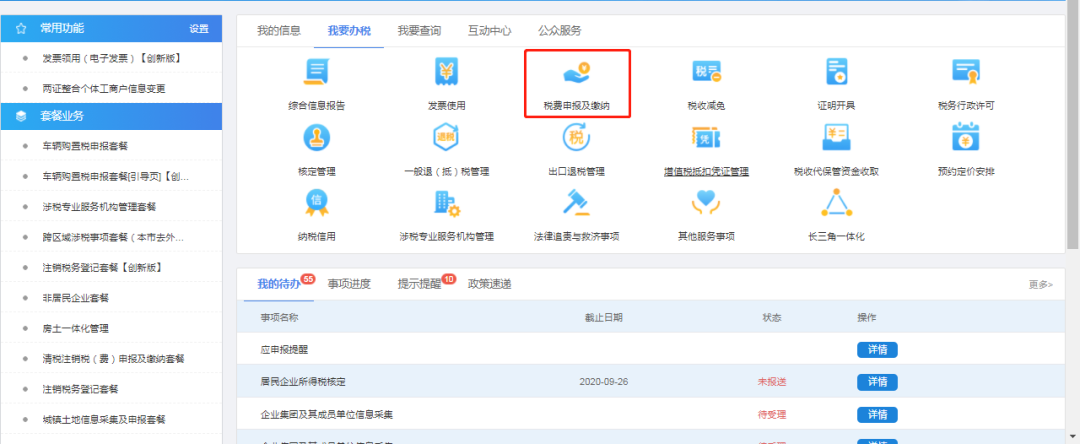Switch to 我要查询 tab
This screenshot has height=444, width=1080.
tap(419, 30)
